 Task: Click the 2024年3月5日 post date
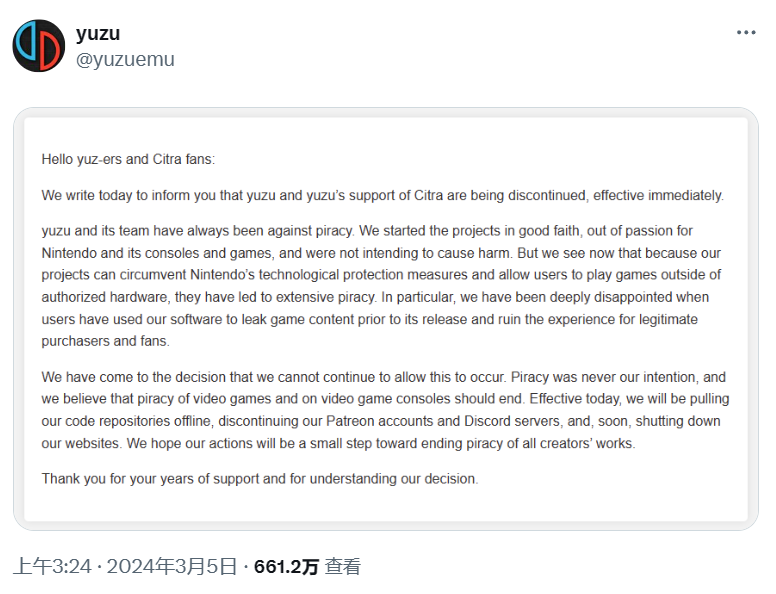click(x=172, y=566)
